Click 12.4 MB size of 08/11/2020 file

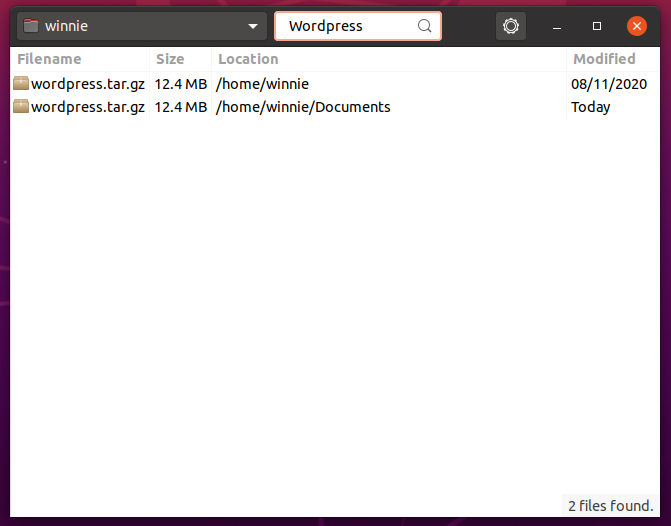[181, 84]
